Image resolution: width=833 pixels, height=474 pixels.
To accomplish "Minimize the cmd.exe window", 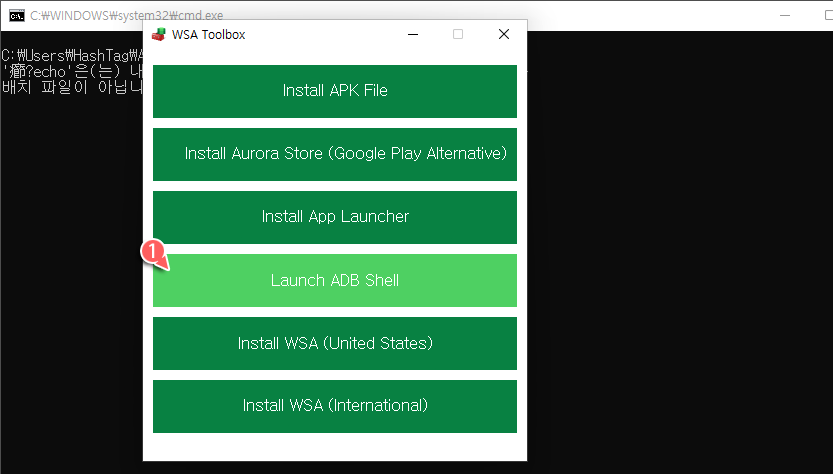I will [785, 15].
